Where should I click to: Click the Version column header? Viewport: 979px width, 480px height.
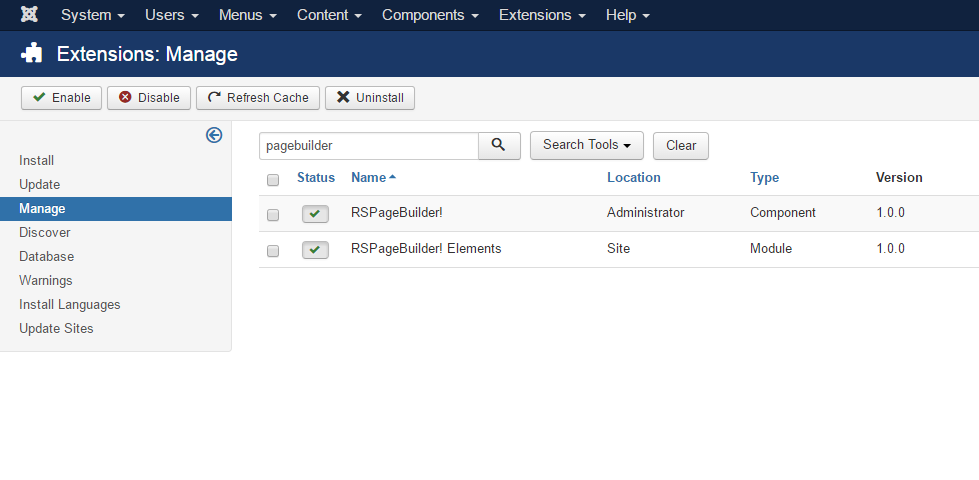pos(899,177)
